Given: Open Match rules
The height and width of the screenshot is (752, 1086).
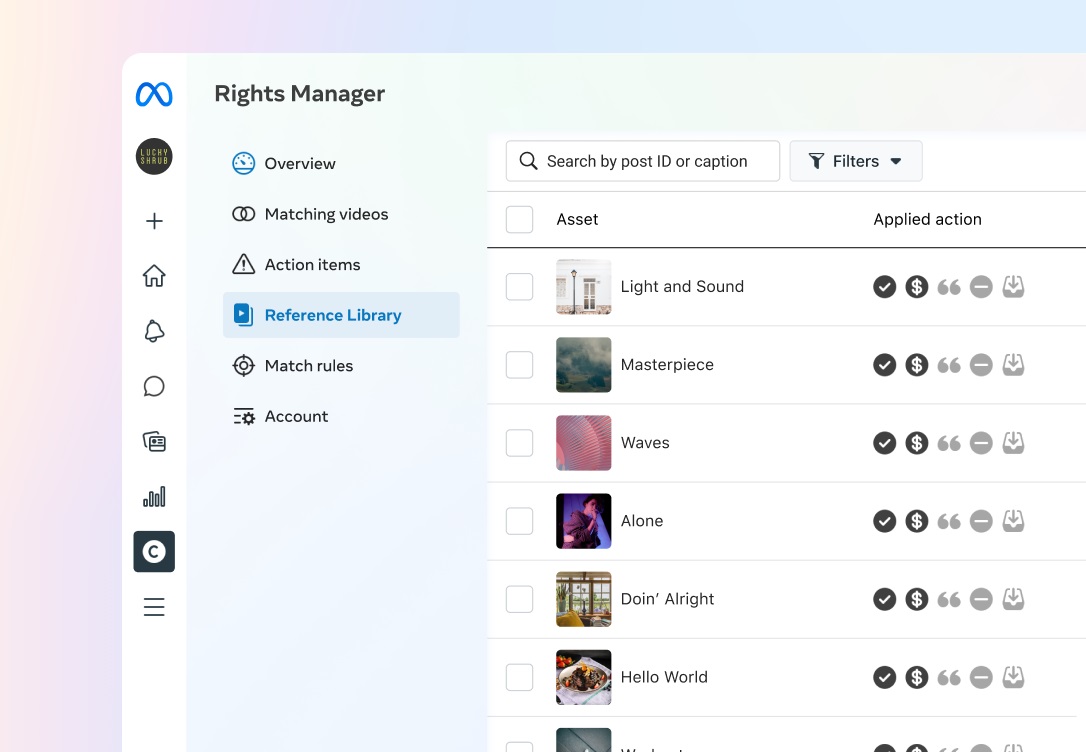Looking at the screenshot, I should tap(341, 366).
